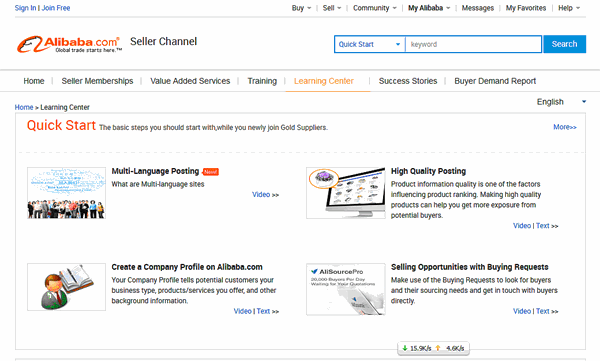The image size is (600, 361).
Task: Expand the My Alibaba dropdown menu
Action: tap(429, 8)
